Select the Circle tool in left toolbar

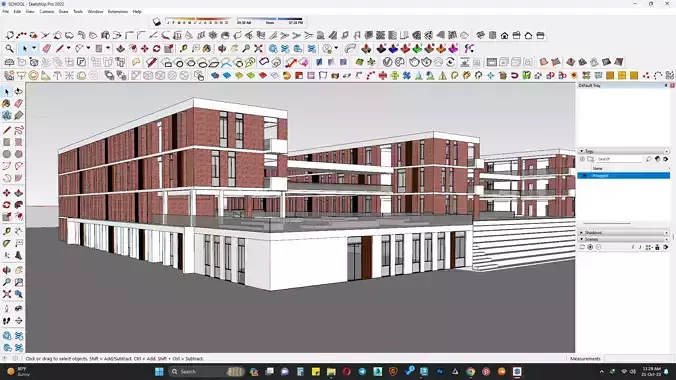coord(6,154)
